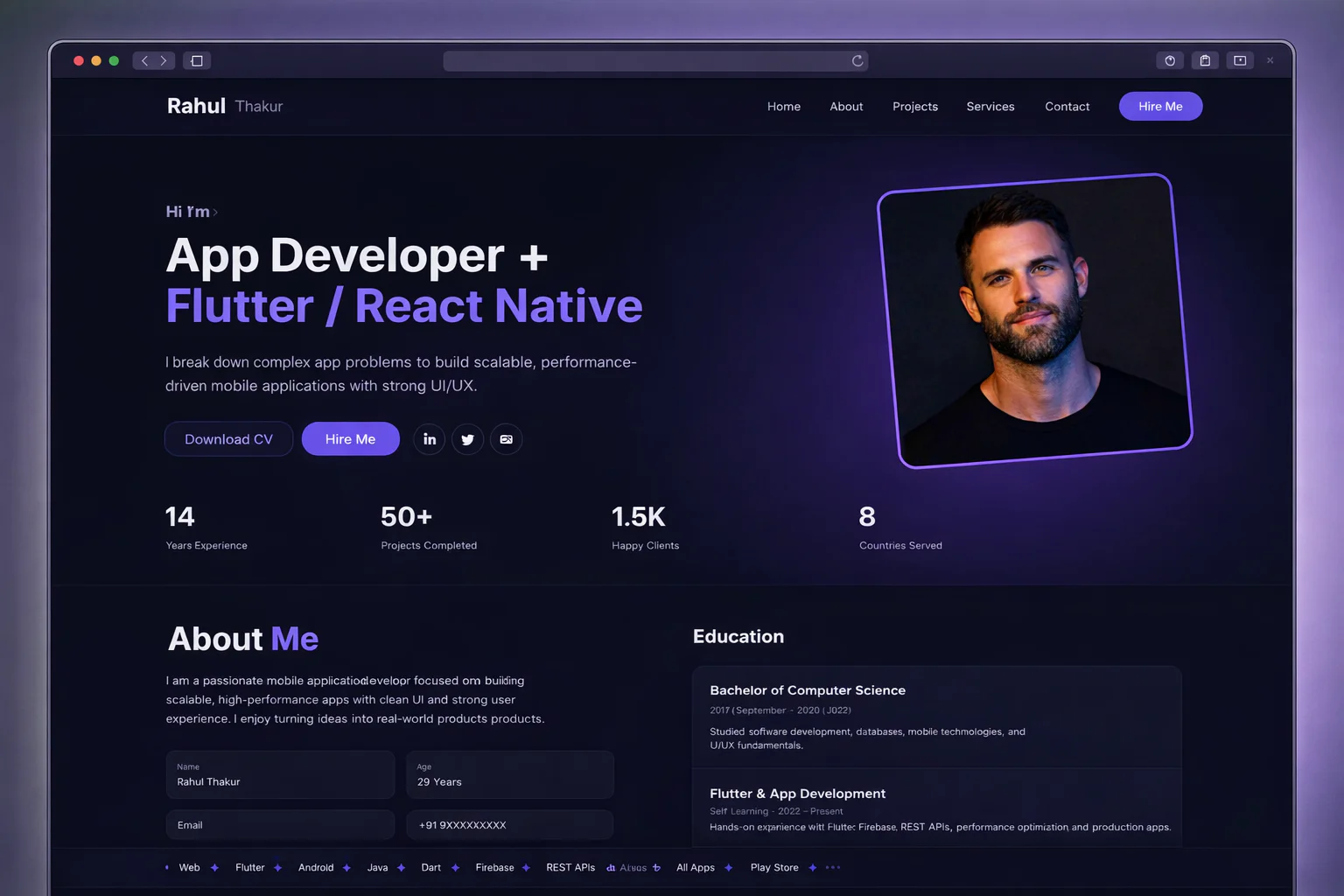Open the LinkedIn profile icon
Screen dimensions: 1344x896
pyautogui.click(x=429, y=439)
